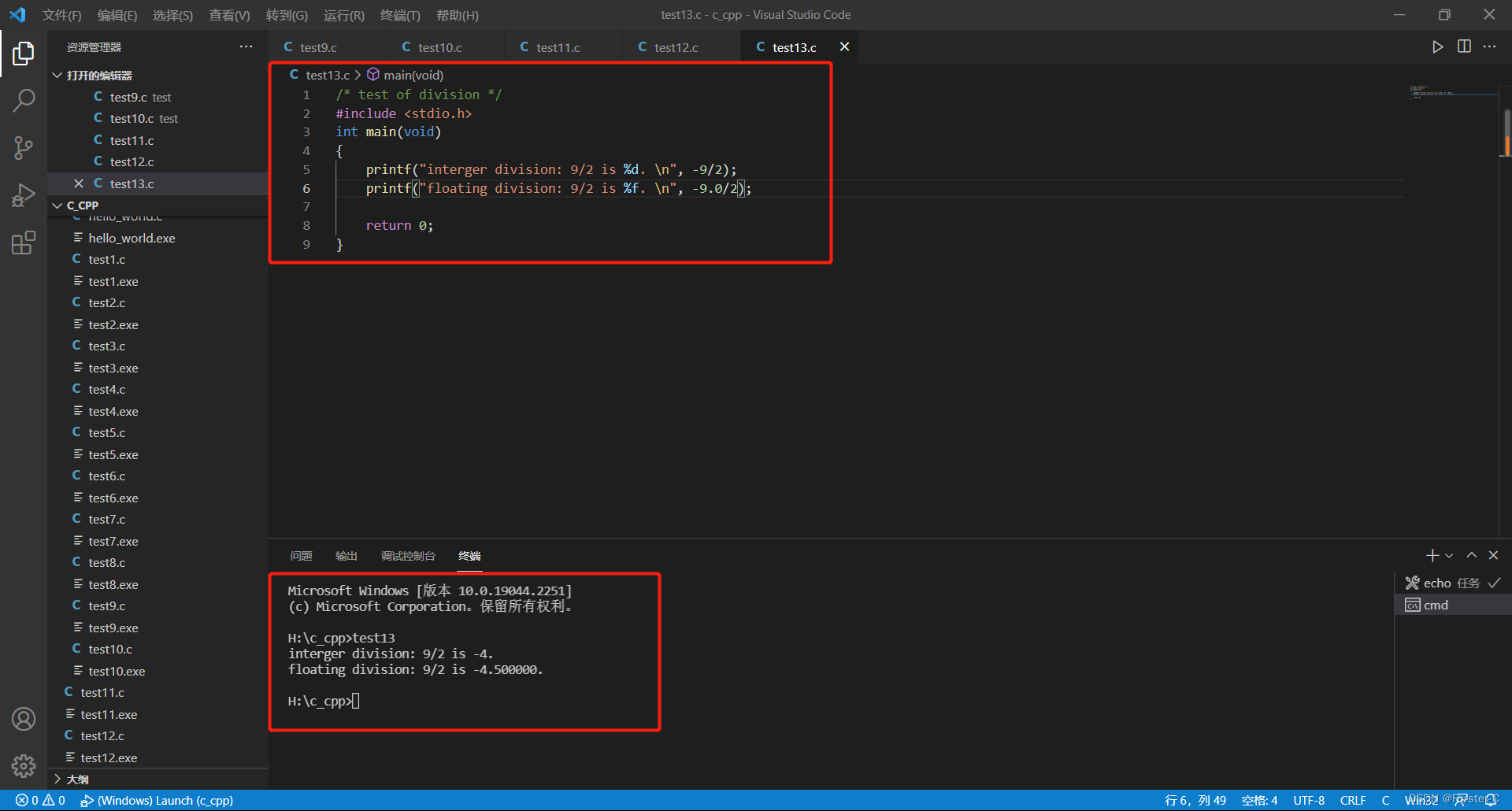This screenshot has height=811, width=1512.
Task: Change UTF-8 file encoding
Action: 1309,800
